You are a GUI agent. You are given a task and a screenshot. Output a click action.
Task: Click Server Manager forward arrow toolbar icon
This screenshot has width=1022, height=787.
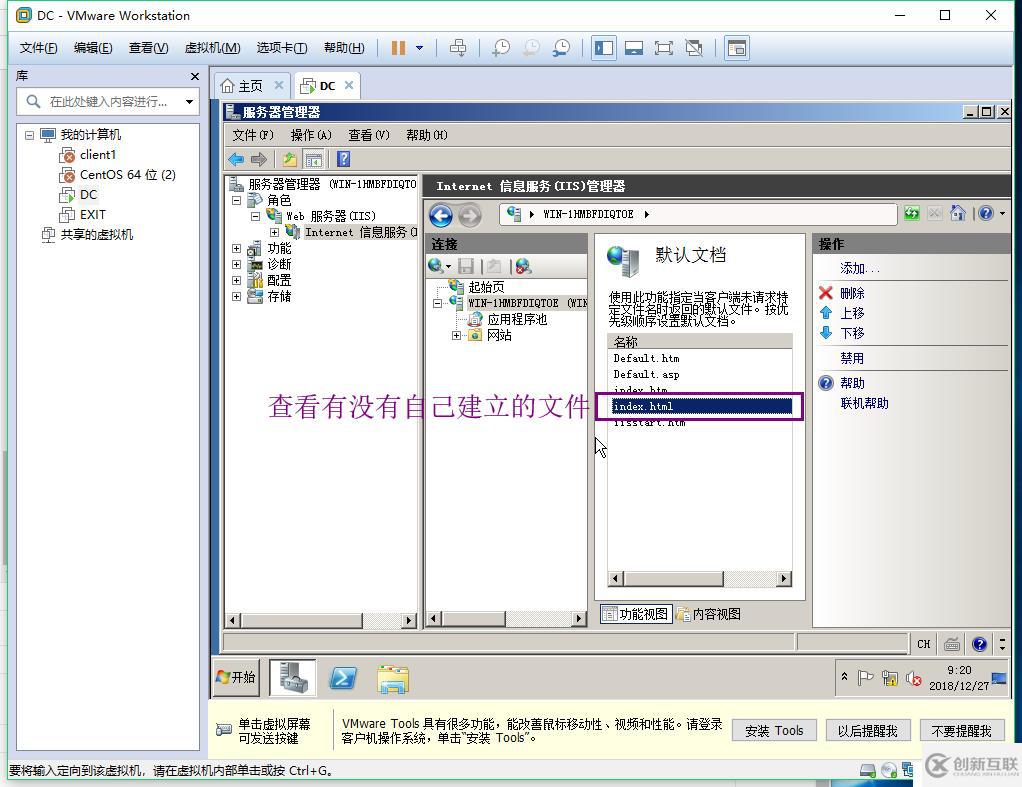(x=259, y=159)
